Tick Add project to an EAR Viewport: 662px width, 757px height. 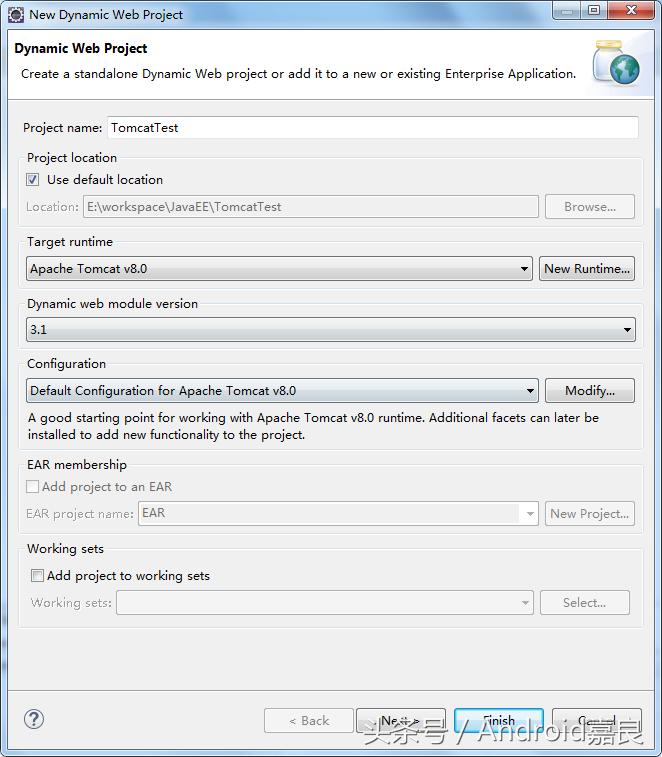pyautogui.click(x=33, y=487)
